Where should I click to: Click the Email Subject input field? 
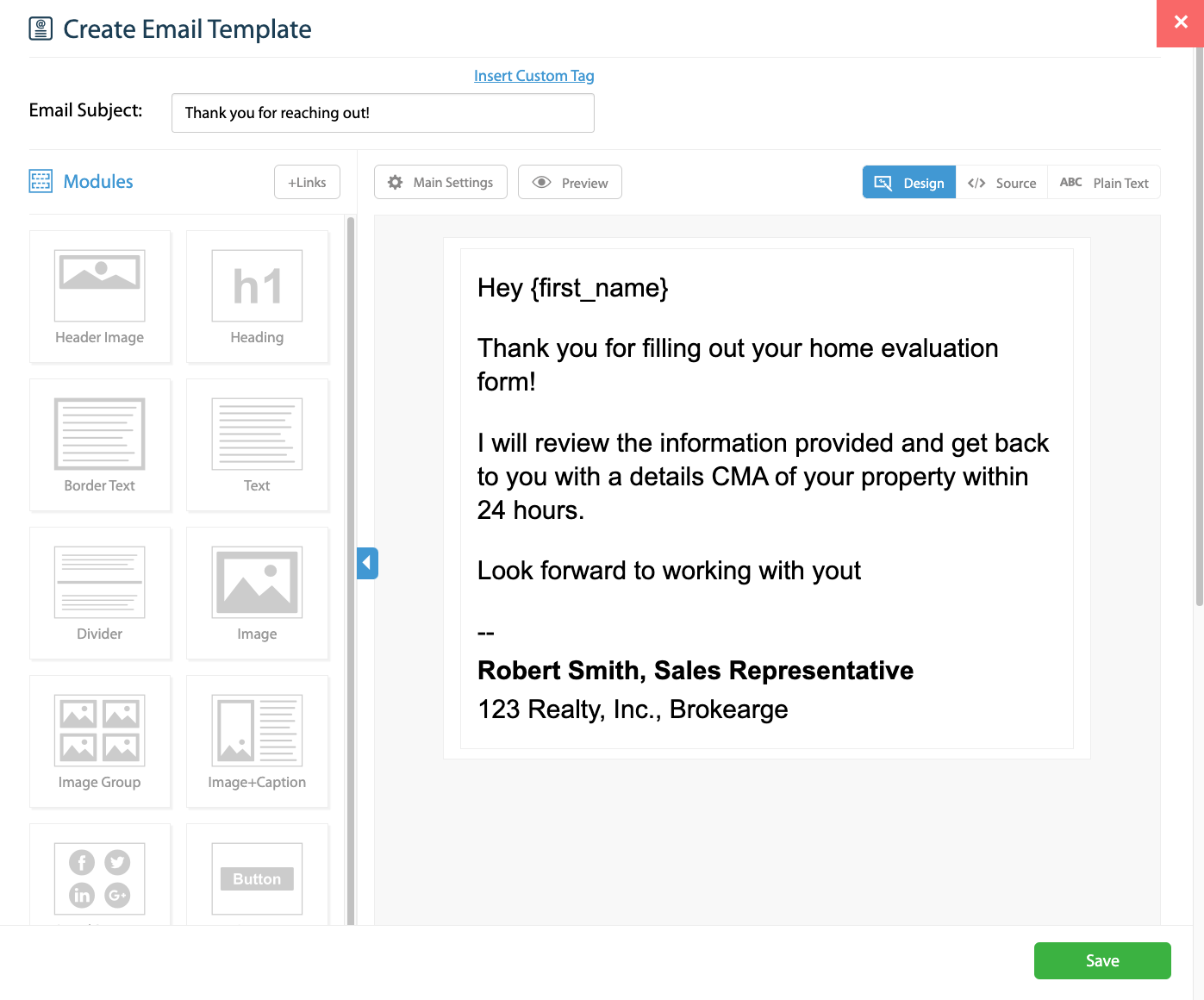click(383, 113)
